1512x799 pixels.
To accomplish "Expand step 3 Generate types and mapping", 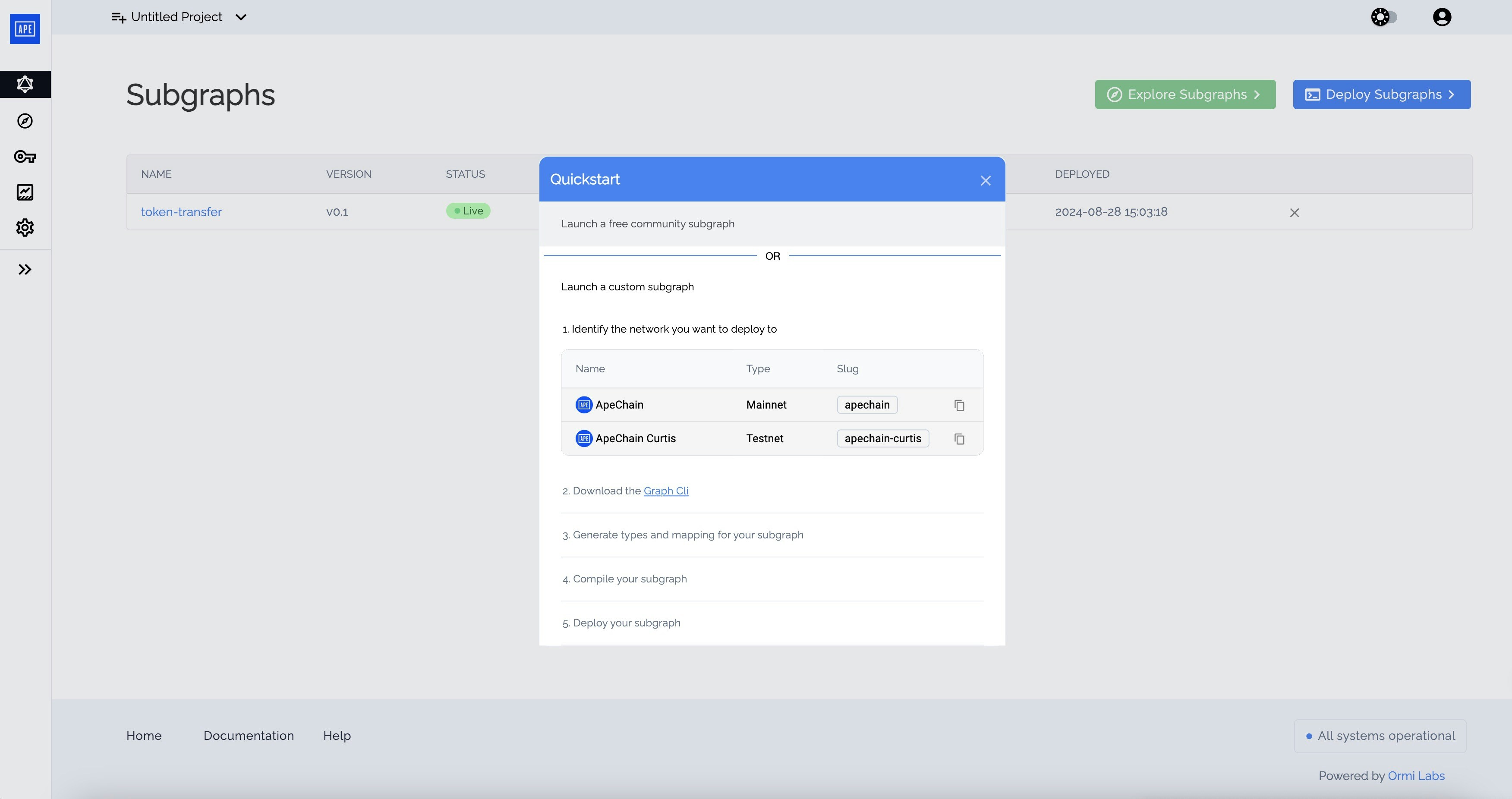I will tap(772, 535).
